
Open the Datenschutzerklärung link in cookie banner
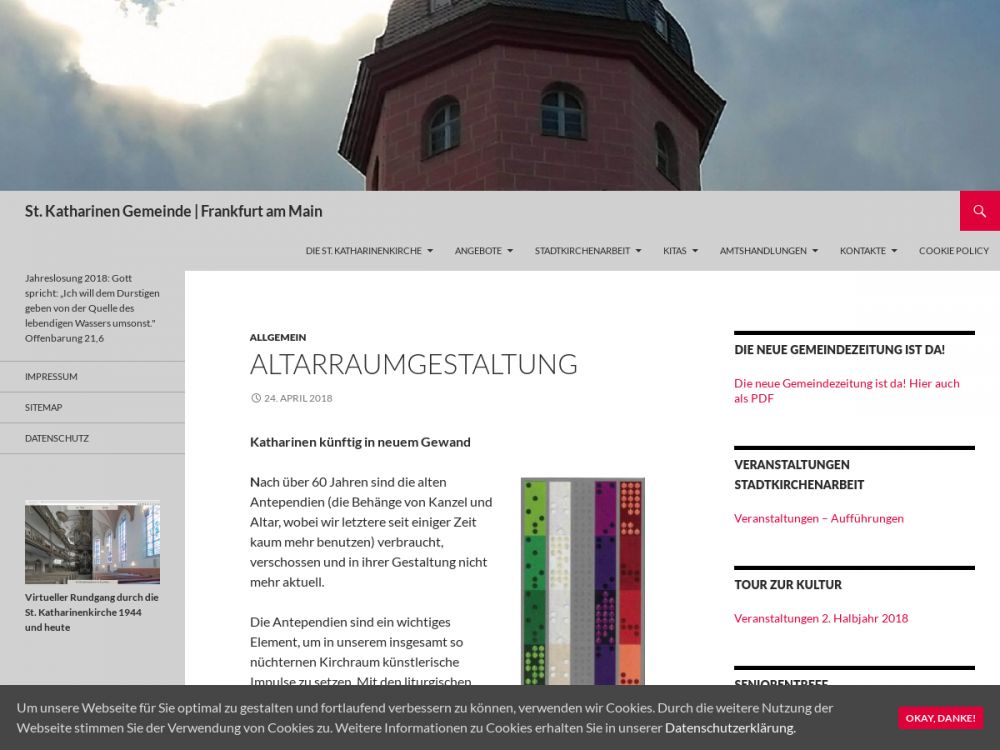pos(730,728)
